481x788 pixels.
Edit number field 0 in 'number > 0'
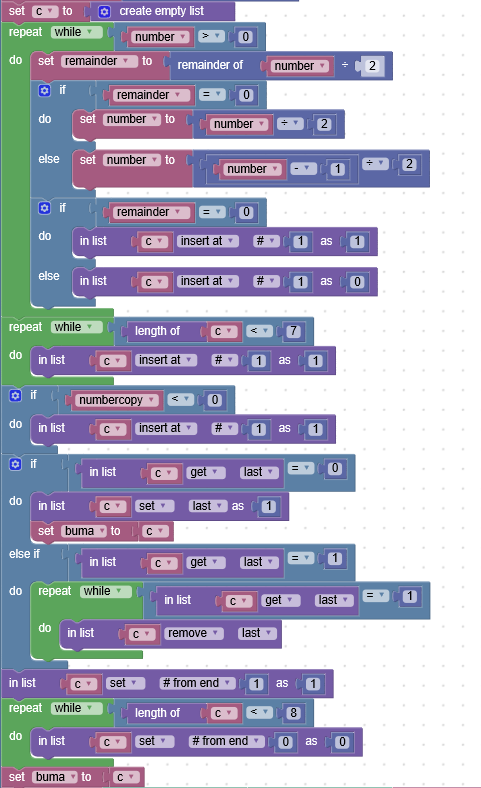(x=245, y=37)
